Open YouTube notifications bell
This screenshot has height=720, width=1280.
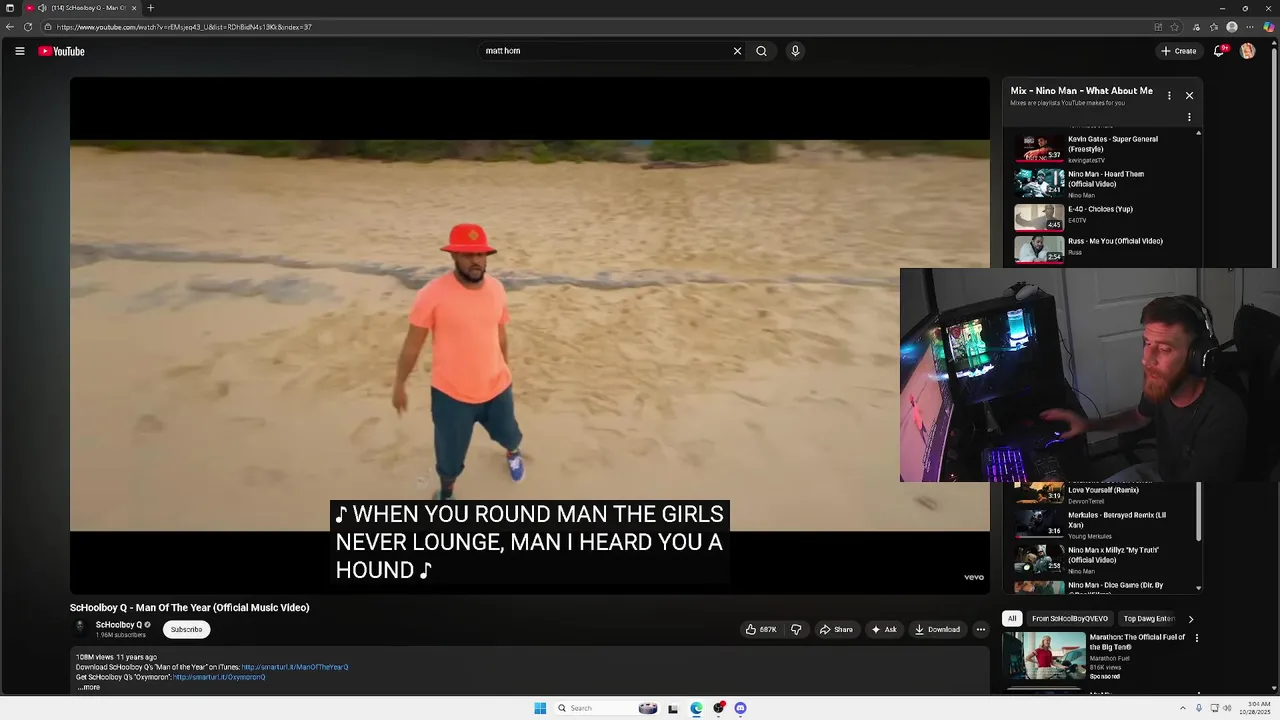[x=1220, y=51]
